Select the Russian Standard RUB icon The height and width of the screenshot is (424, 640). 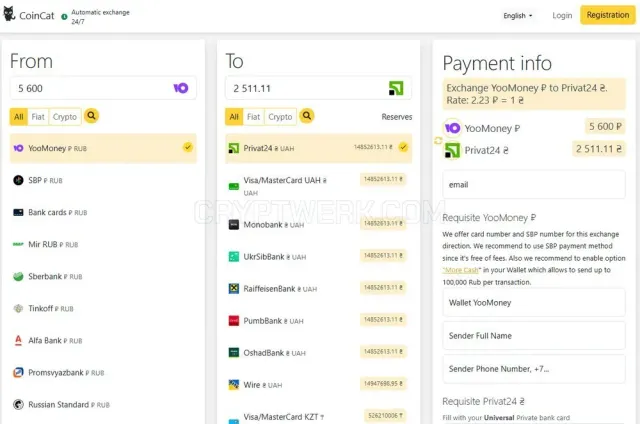coord(18,404)
